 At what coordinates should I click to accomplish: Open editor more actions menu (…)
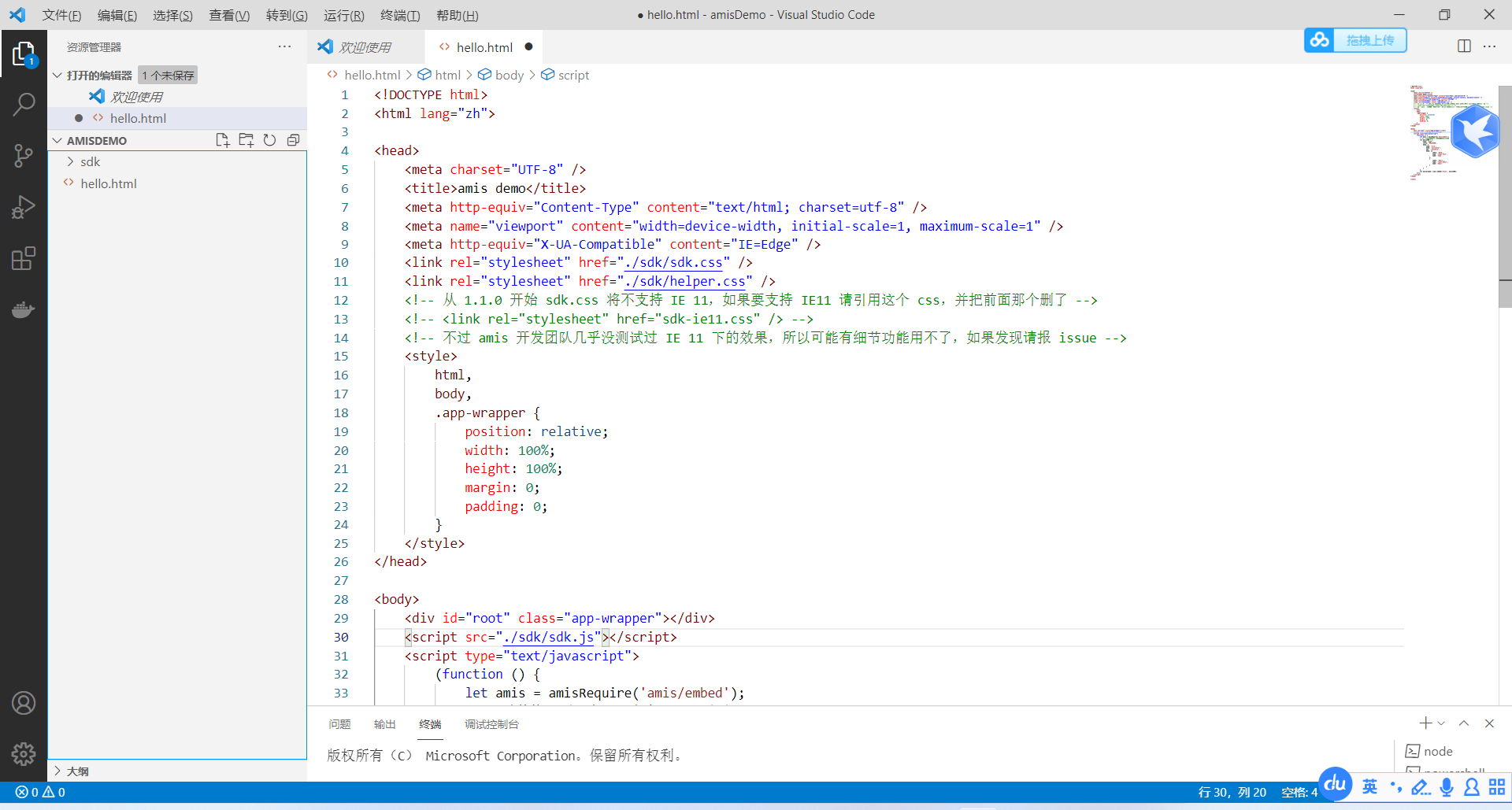(1489, 46)
